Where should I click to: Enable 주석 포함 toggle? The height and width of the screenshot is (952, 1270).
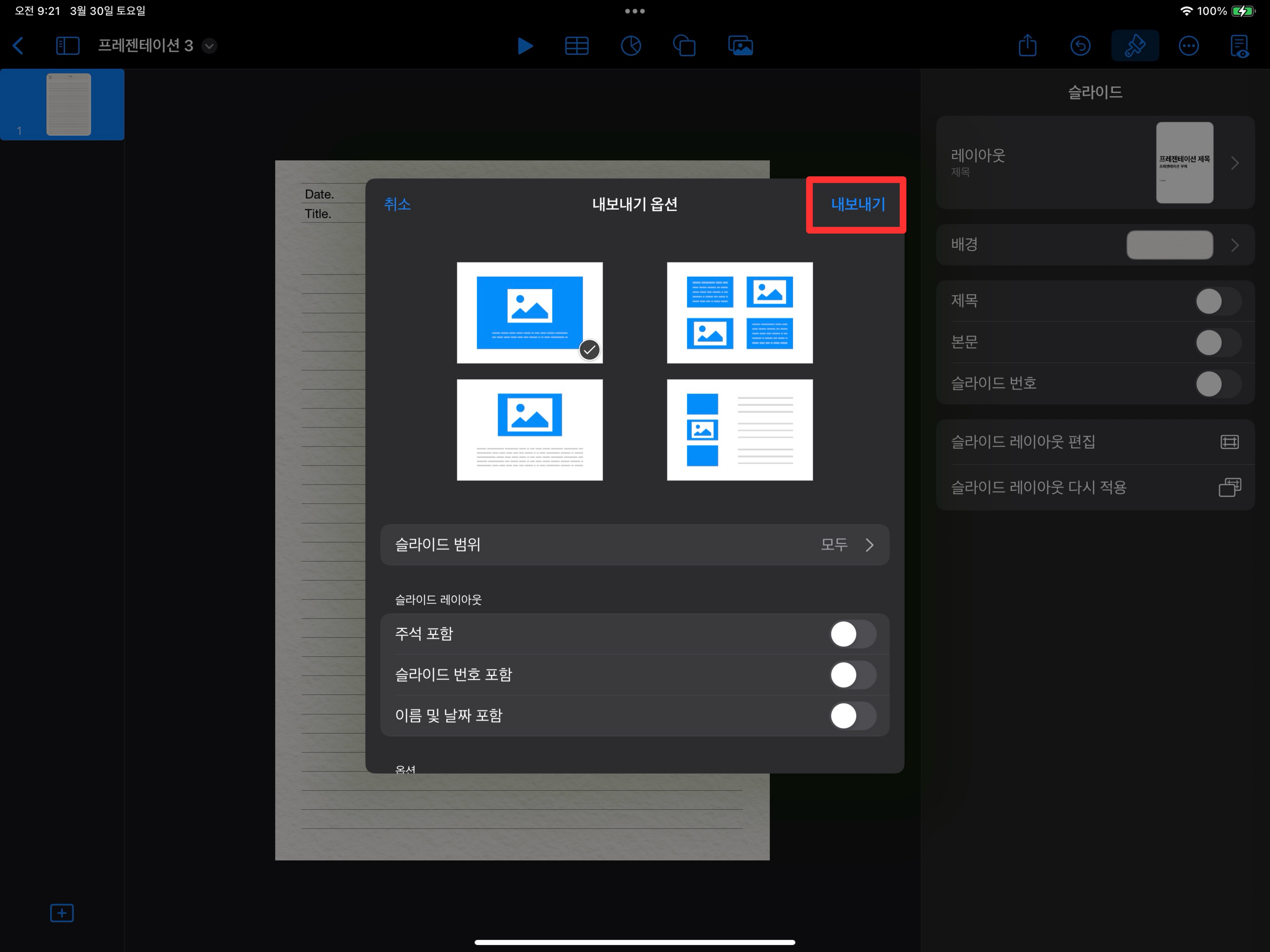(x=852, y=634)
